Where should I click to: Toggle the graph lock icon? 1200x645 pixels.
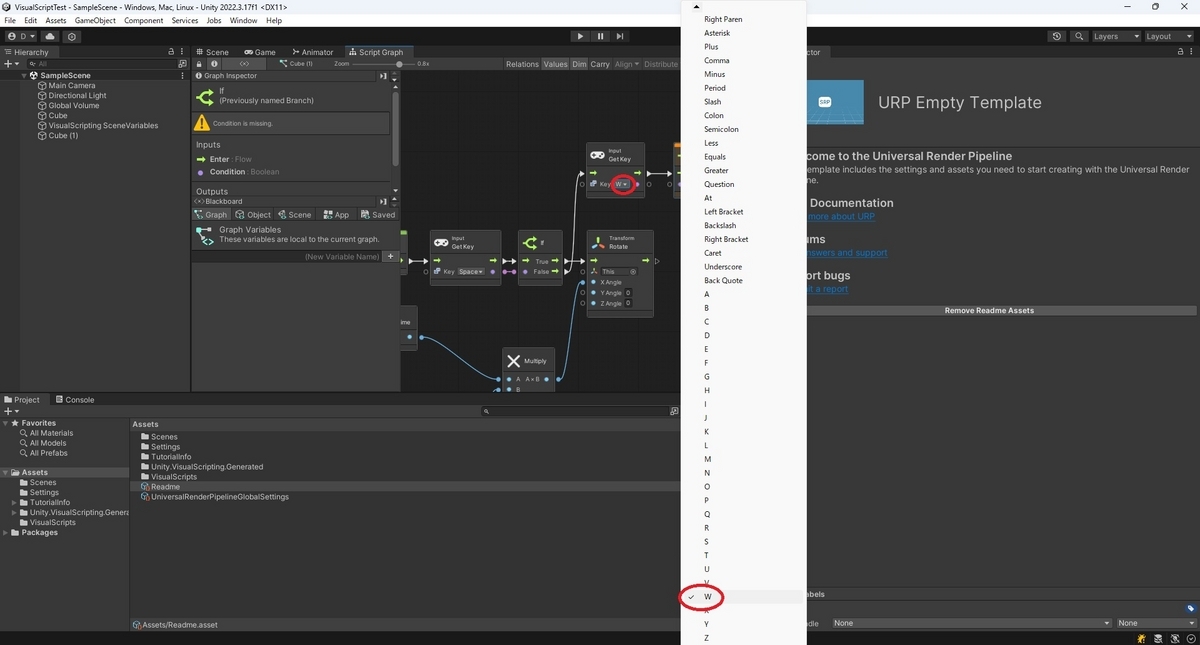click(200, 64)
